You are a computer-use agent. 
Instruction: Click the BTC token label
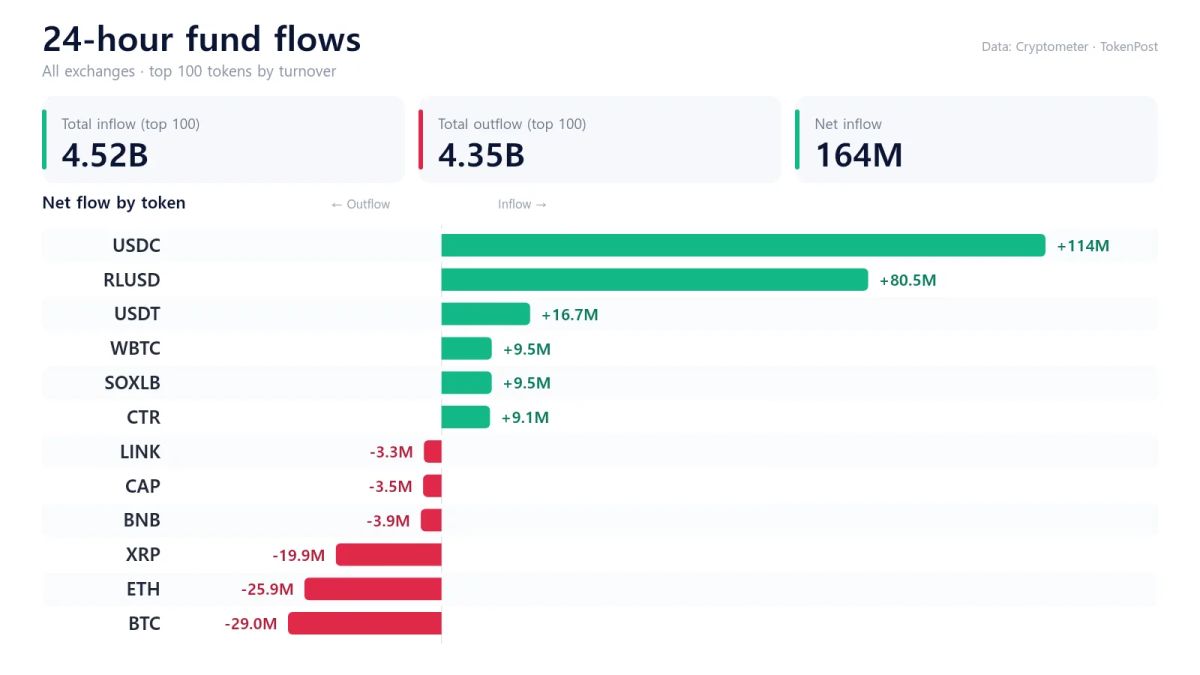pyautogui.click(x=144, y=623)
